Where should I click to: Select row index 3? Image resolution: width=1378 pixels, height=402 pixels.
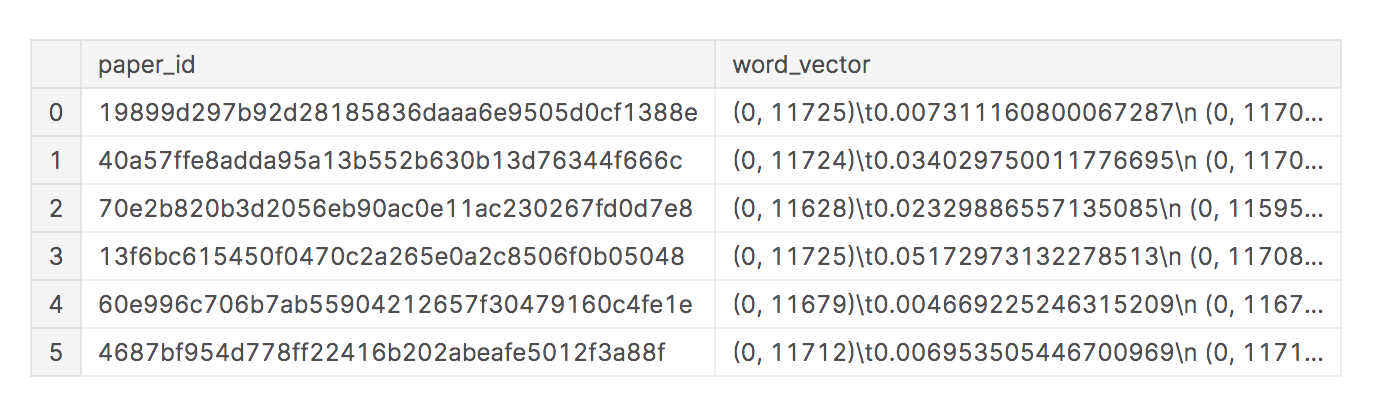pos(56,257)
